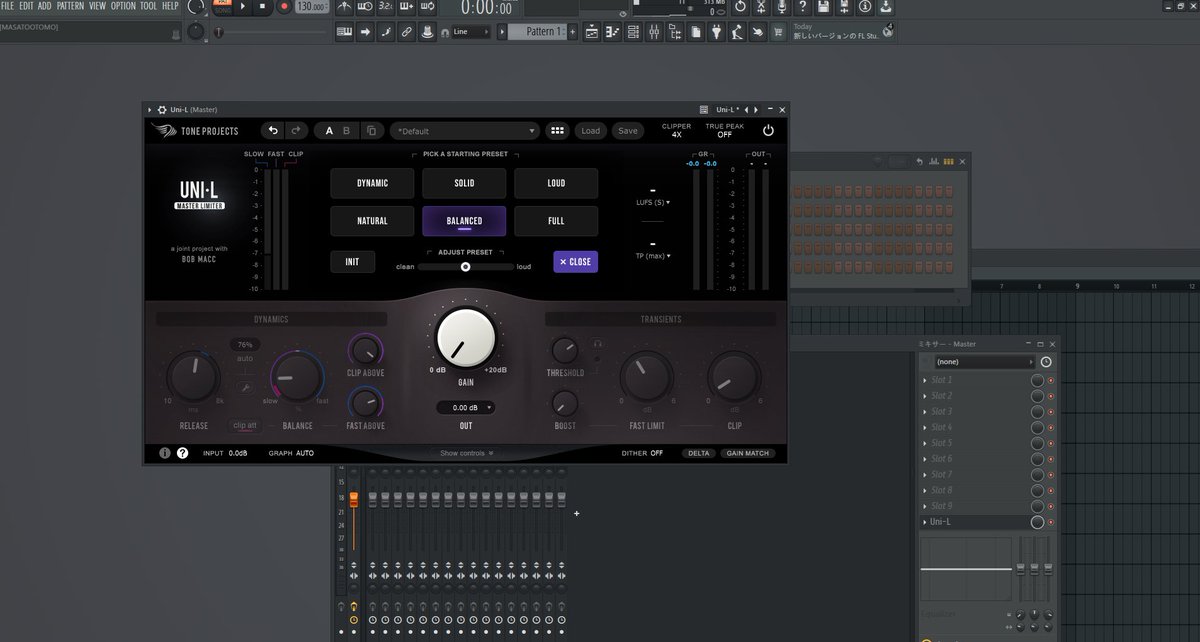
Task: Open the 0.00 dB OUT dropdown
Action: click(x=466, y=408)
